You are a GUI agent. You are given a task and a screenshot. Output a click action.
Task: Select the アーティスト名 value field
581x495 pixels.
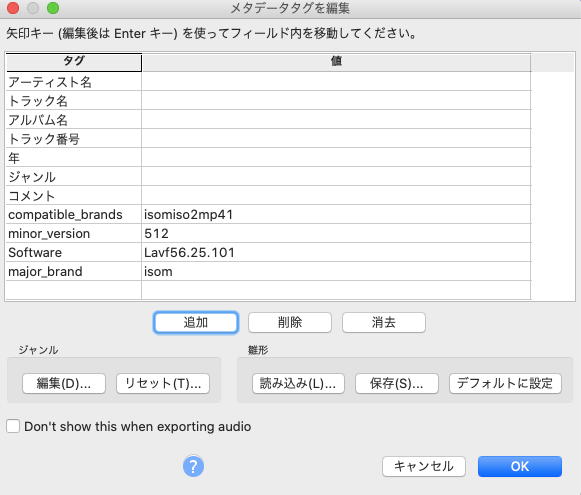click(x=336, y=82)
